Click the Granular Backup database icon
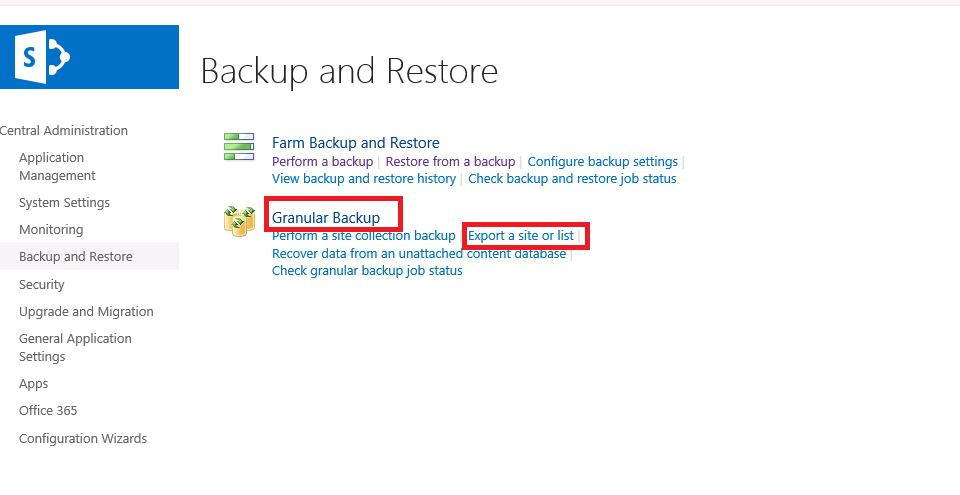Viewport: 960px width, 495px height. pos(239,221)
